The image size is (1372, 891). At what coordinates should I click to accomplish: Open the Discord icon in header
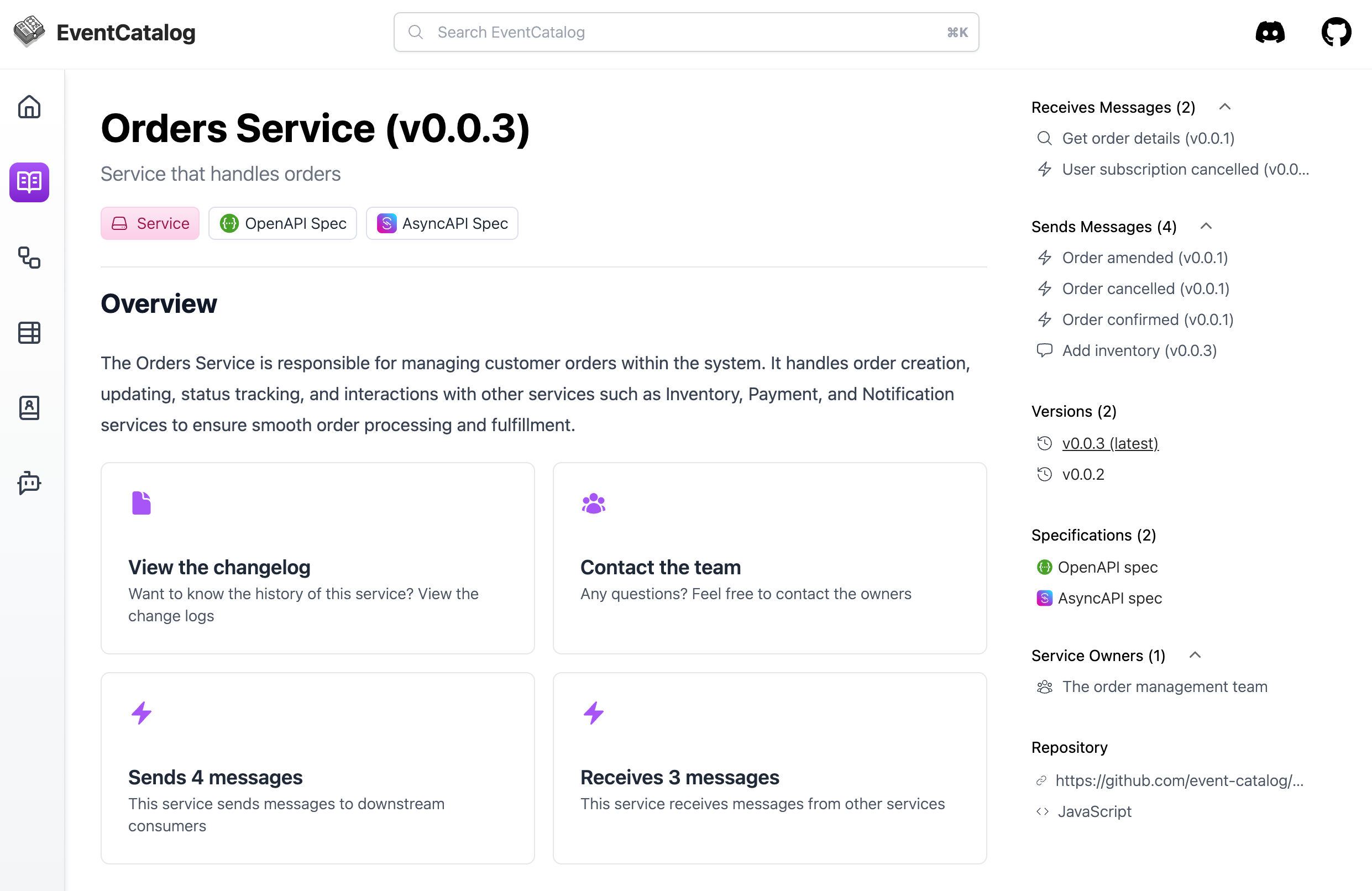coord(1269,32)
